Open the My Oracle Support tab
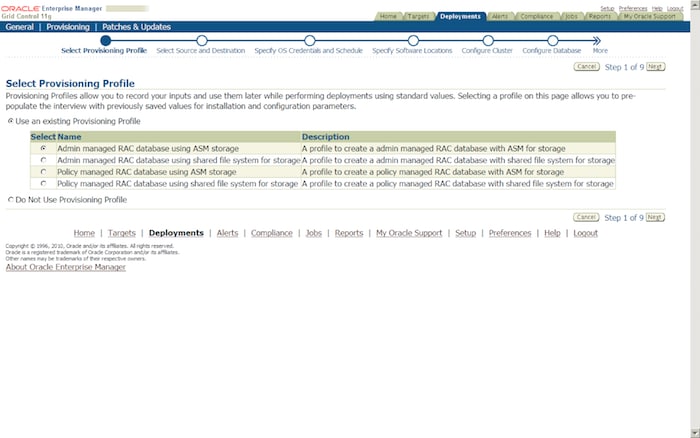This screenshot has height=438, width=700. 650,17
